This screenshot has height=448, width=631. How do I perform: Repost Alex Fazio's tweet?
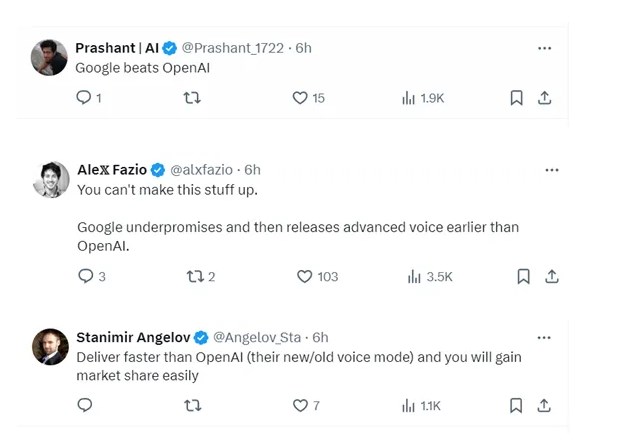[195, 277]
